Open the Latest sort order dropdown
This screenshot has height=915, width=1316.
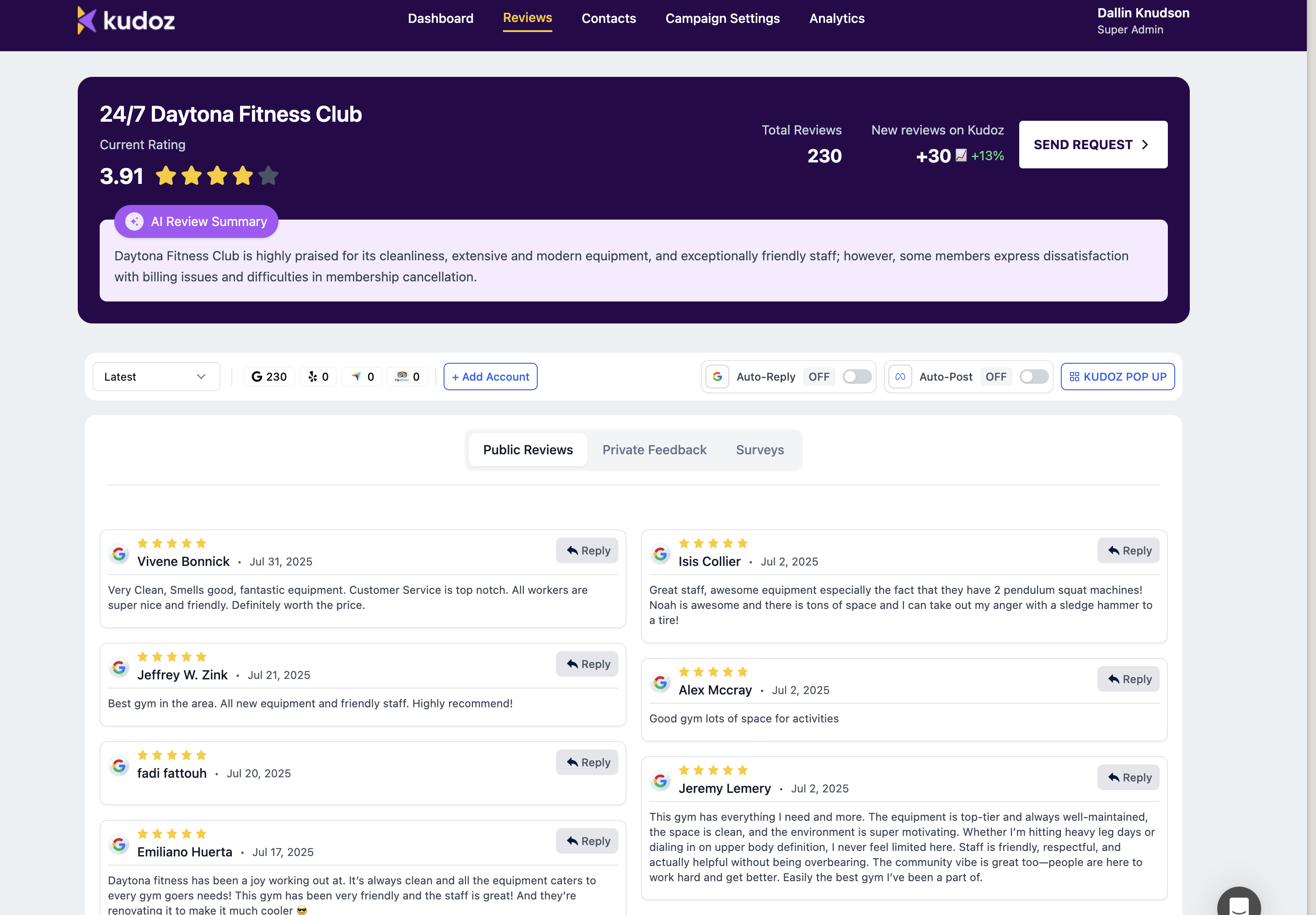point(156,377)
